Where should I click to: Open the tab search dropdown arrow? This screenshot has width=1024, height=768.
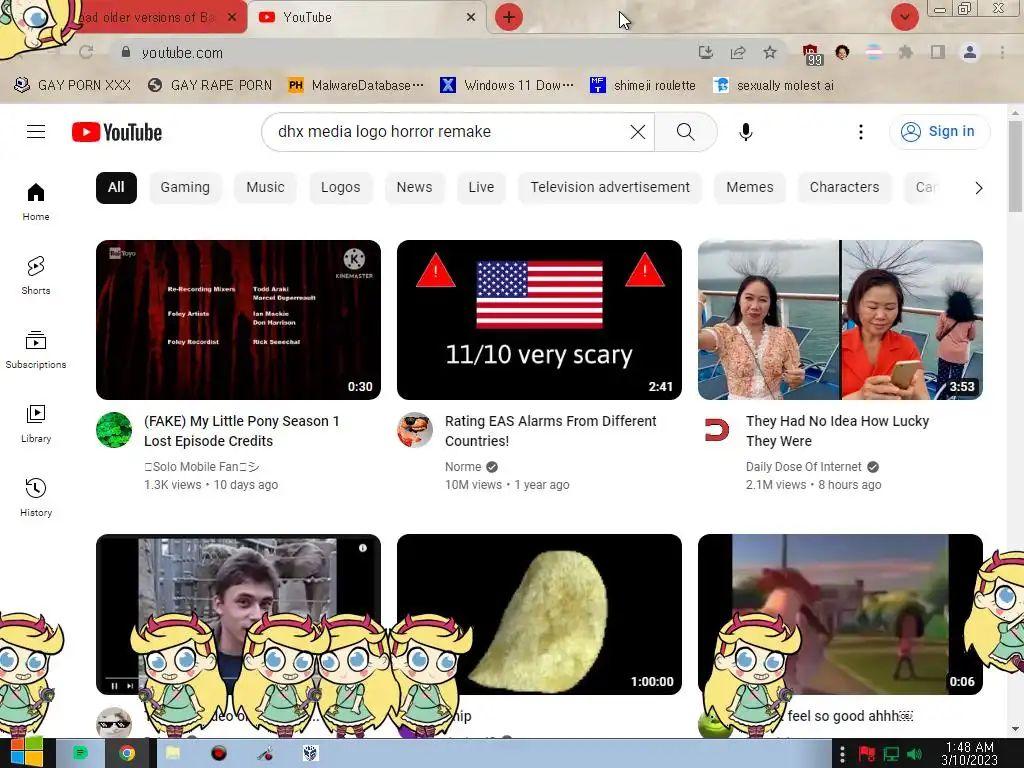point(904,17)
